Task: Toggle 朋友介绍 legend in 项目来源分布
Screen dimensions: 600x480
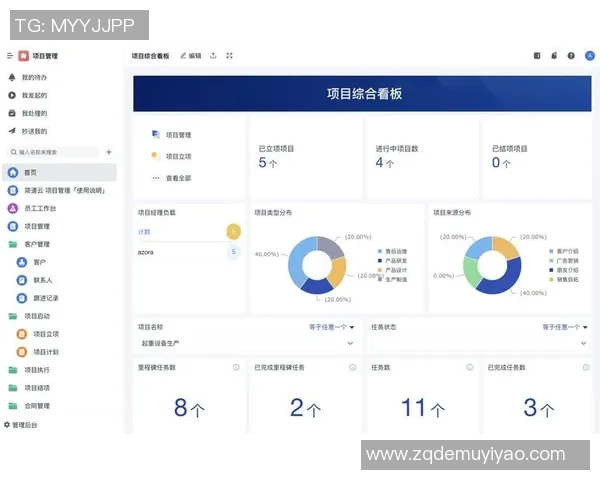Action: pyautogui.click(x=564, y=270)
